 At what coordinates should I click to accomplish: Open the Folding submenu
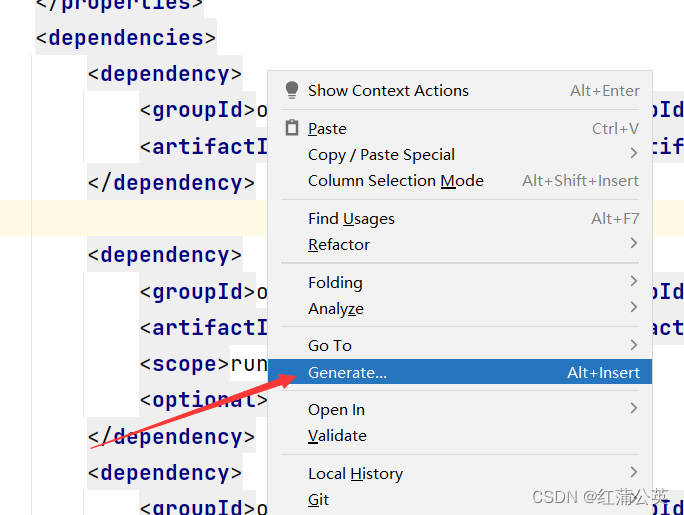click(460, 283)
